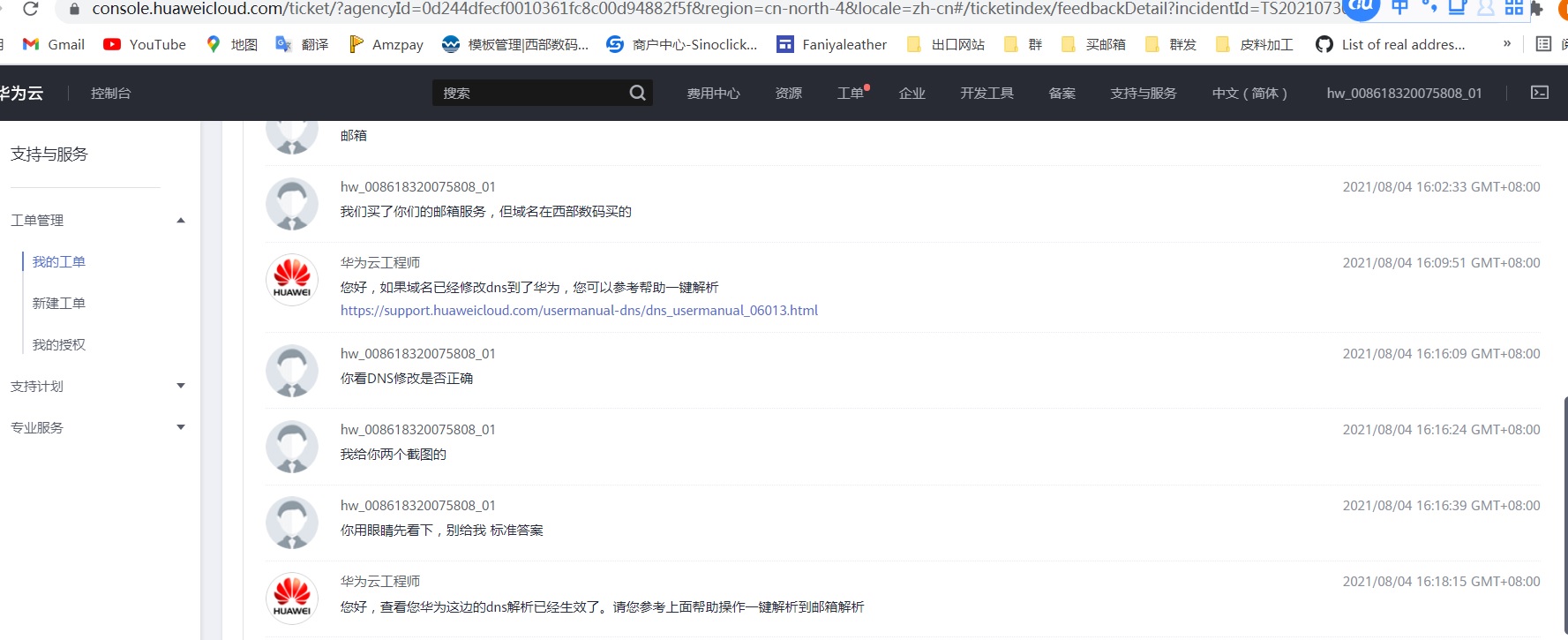Viewport: 1568px width, 640px height.
Task: Click the page vertical scrollbar
Action: pos(1564,516)
